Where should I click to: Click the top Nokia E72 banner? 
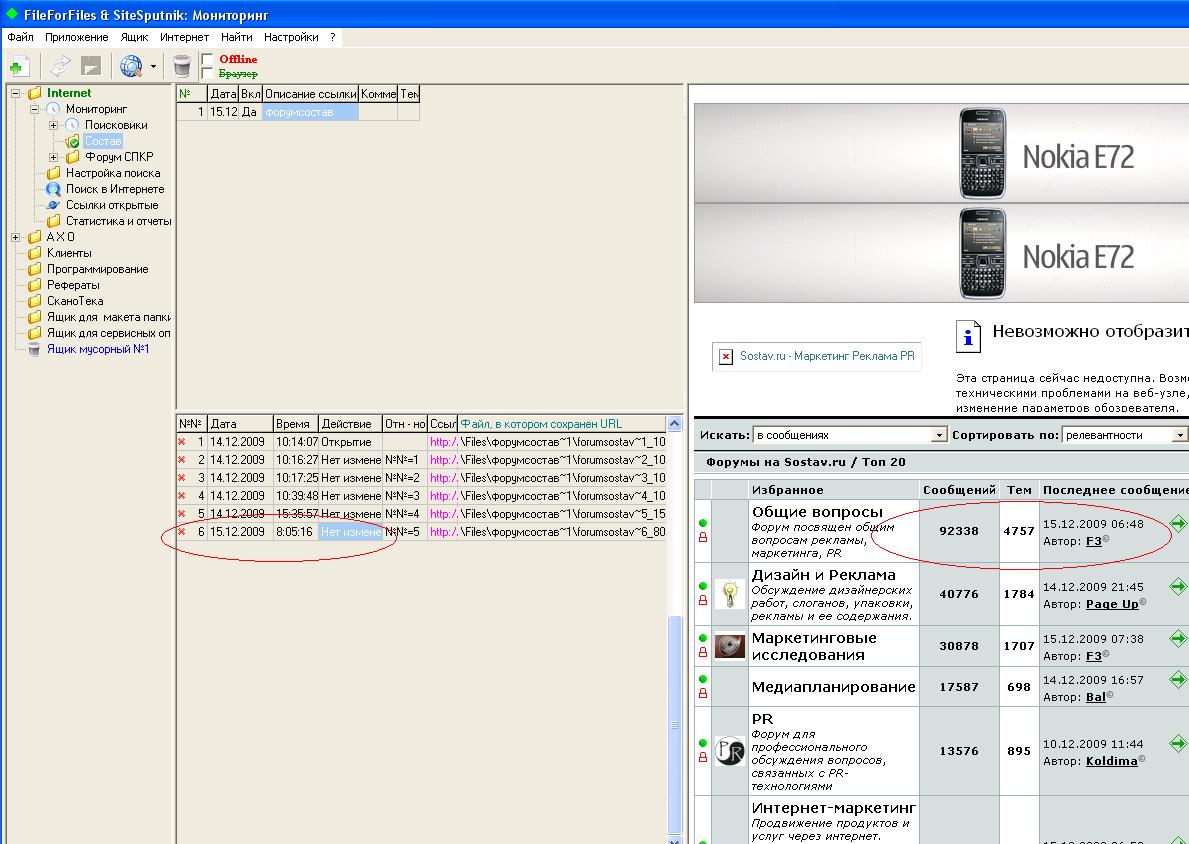point(941,153)
